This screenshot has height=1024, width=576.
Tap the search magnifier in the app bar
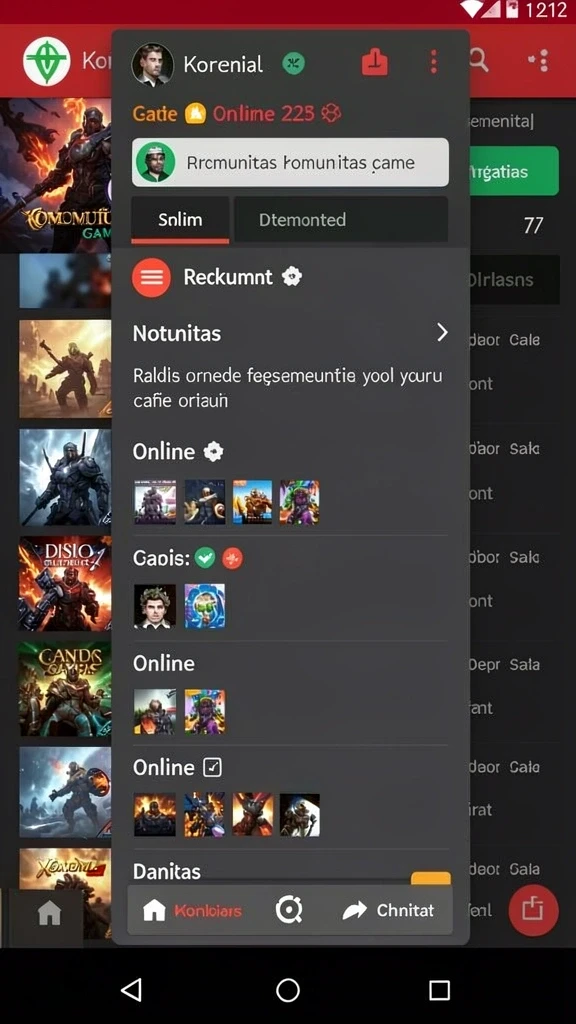[479, 61]
